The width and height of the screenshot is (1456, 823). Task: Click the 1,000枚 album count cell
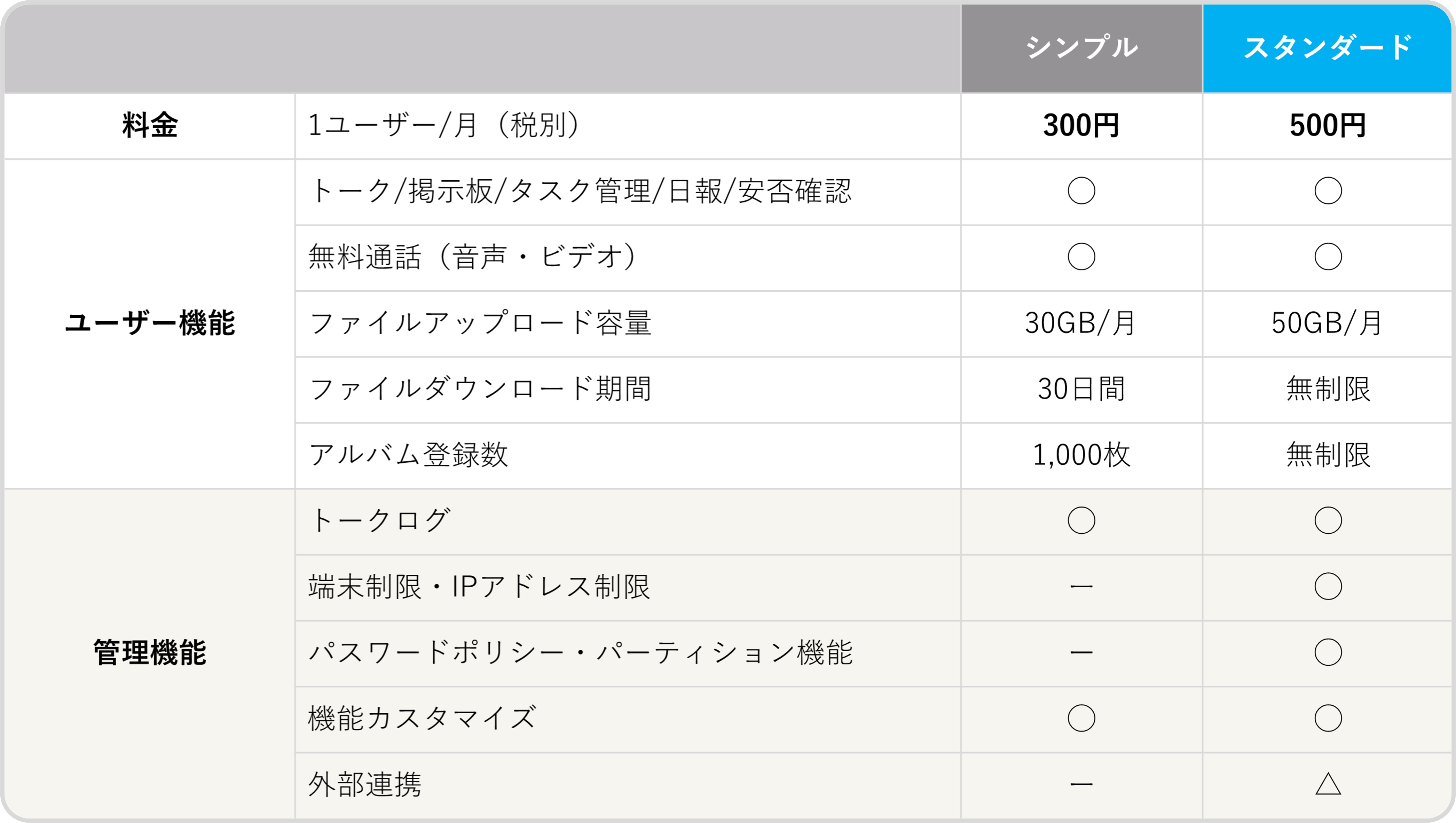pos(1081,455)
